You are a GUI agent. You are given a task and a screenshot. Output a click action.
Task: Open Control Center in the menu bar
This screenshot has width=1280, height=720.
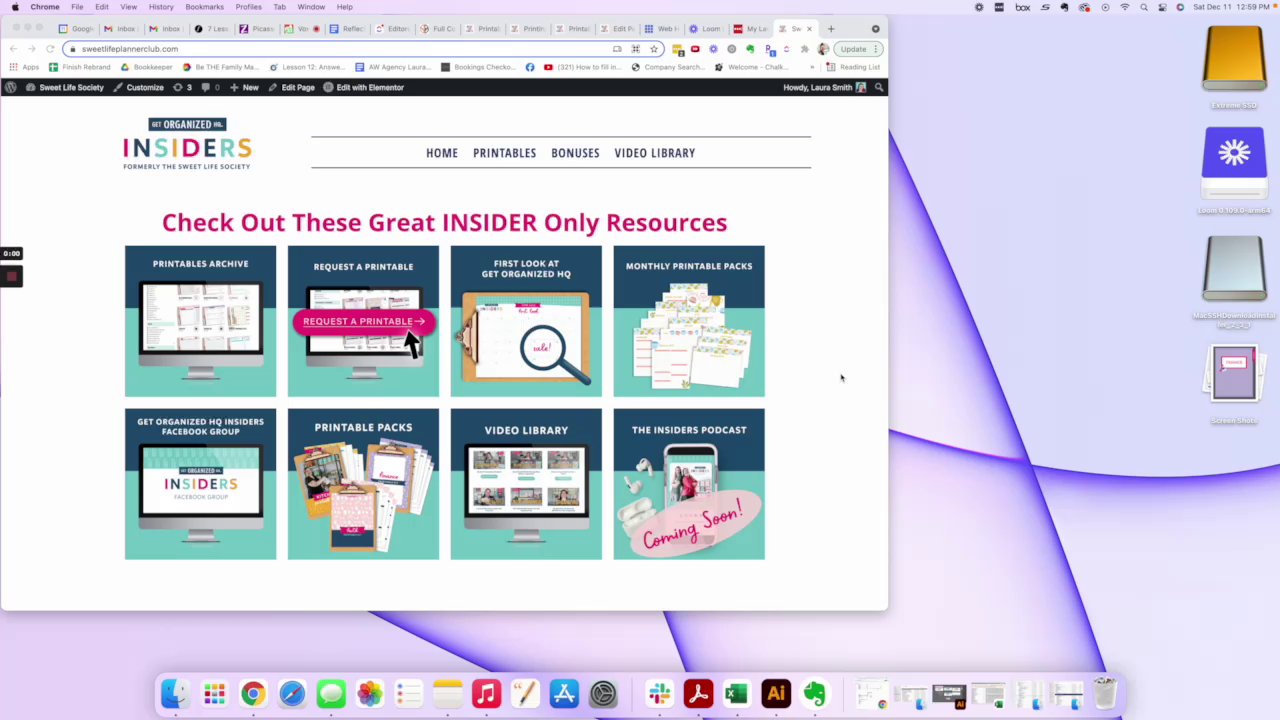(x=1161, y=7)
